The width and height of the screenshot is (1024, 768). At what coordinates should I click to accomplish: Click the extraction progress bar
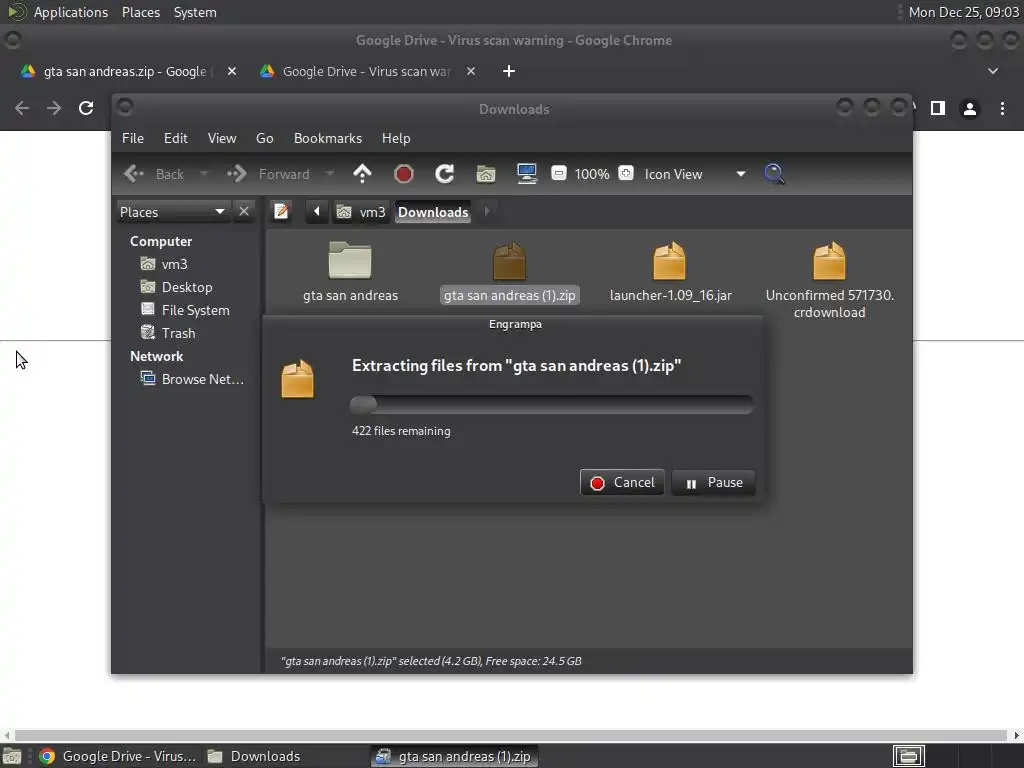pyautogui.click(x=552, y=404)
